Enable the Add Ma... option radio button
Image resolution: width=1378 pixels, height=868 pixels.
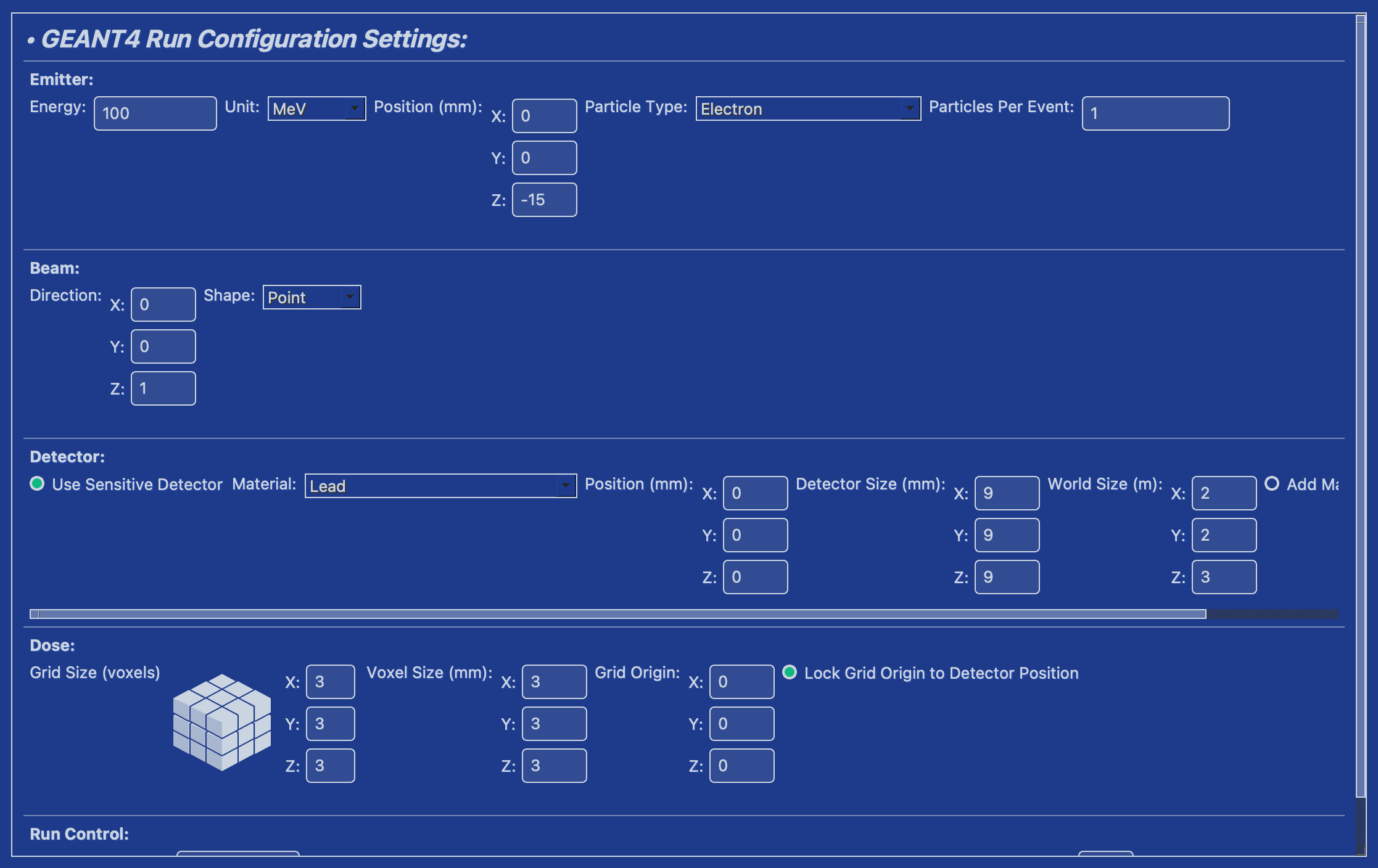(x=1272, y=483)
